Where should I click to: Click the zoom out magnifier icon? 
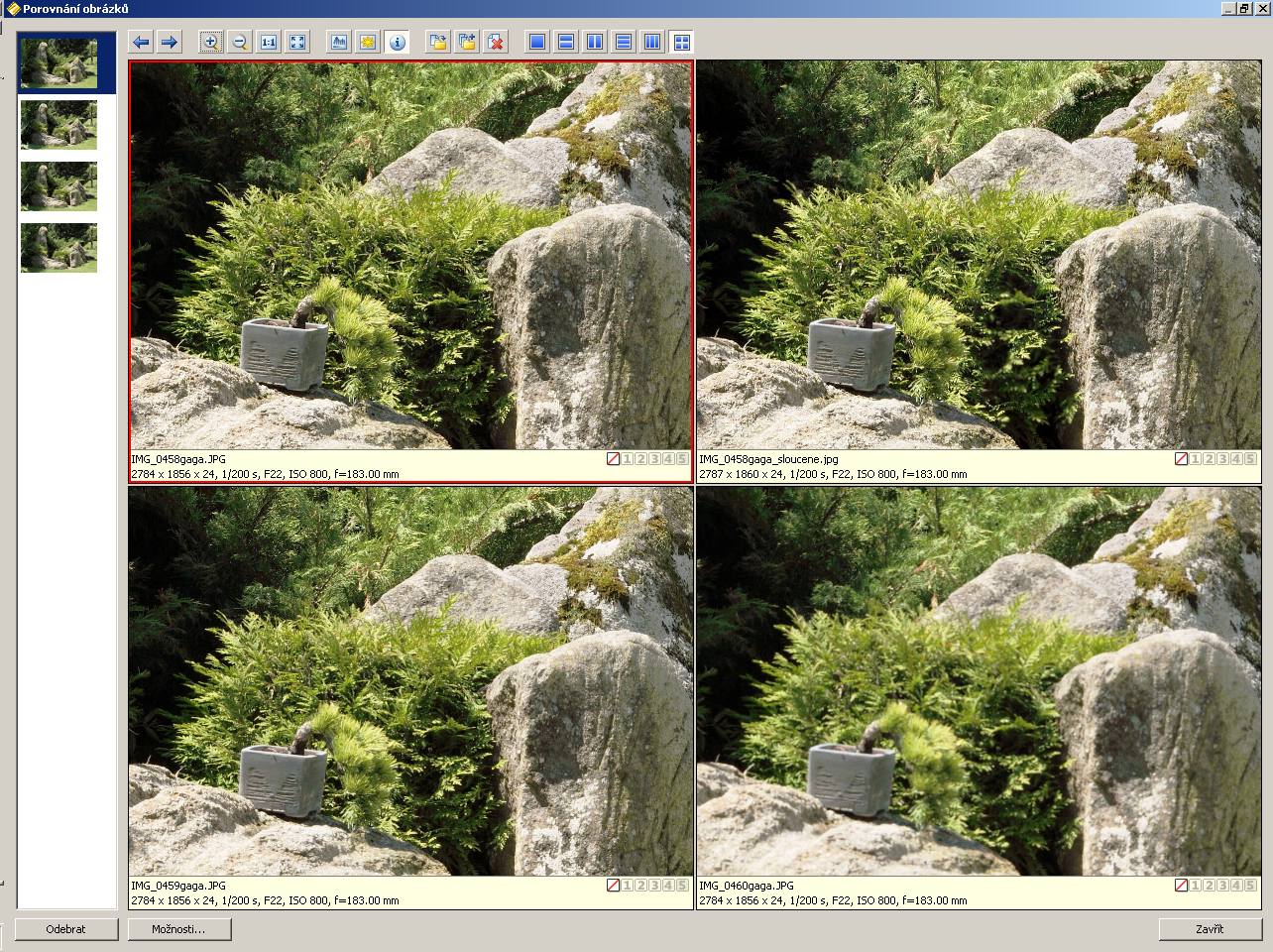[239, 42]
